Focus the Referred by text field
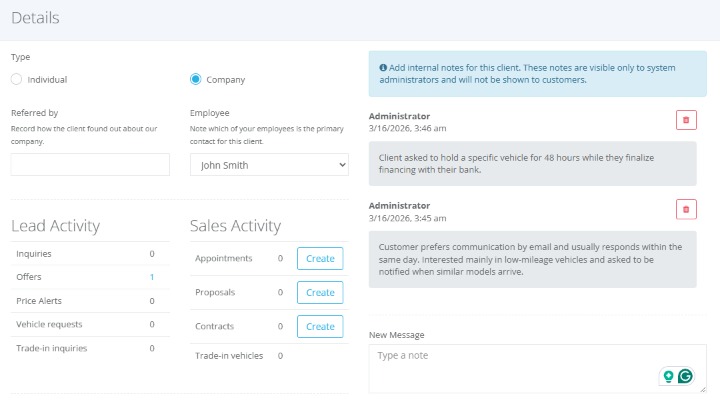This screenshot has height=400, width=720. (x=90, y=164)
